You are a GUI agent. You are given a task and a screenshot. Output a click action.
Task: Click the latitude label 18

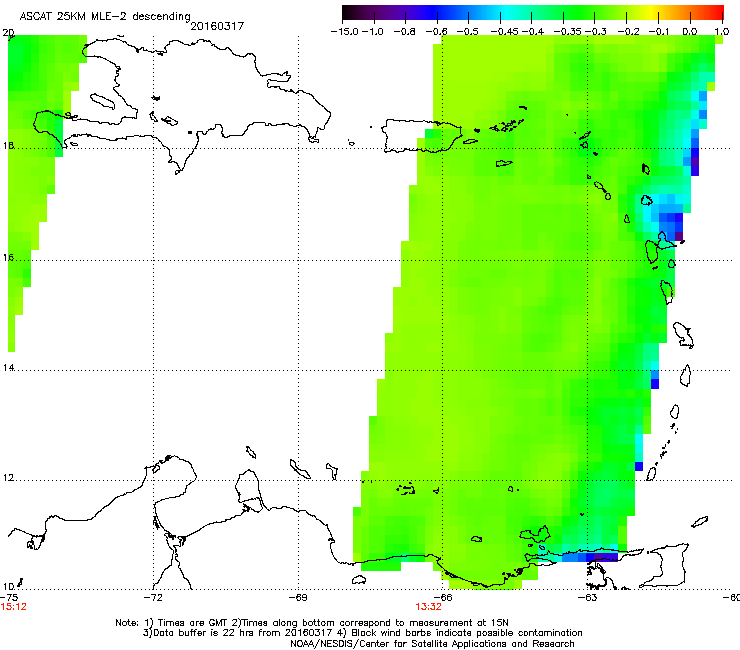click(x=8, y=146)
